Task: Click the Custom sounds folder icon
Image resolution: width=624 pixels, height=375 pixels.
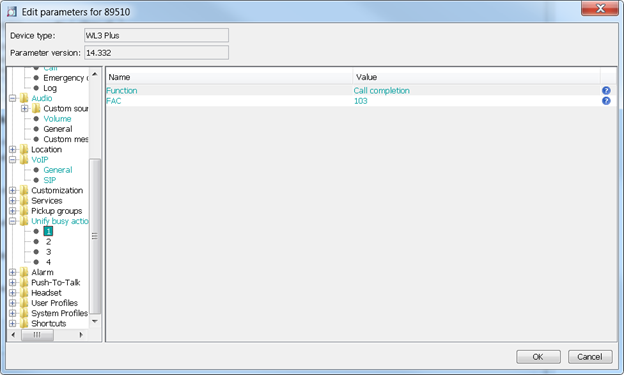Action: [36, 109]
